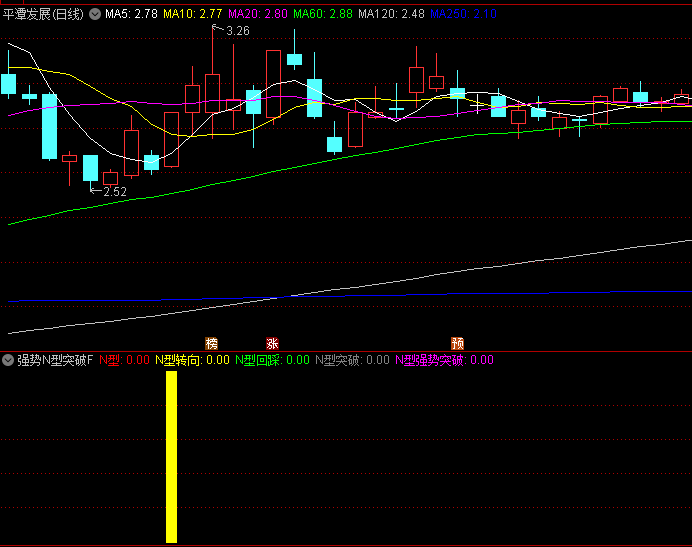Click the N型转向: 0.00 value label
Image resolution: width=692 pixels, height=547 pixels.
(x=192, y=360)
